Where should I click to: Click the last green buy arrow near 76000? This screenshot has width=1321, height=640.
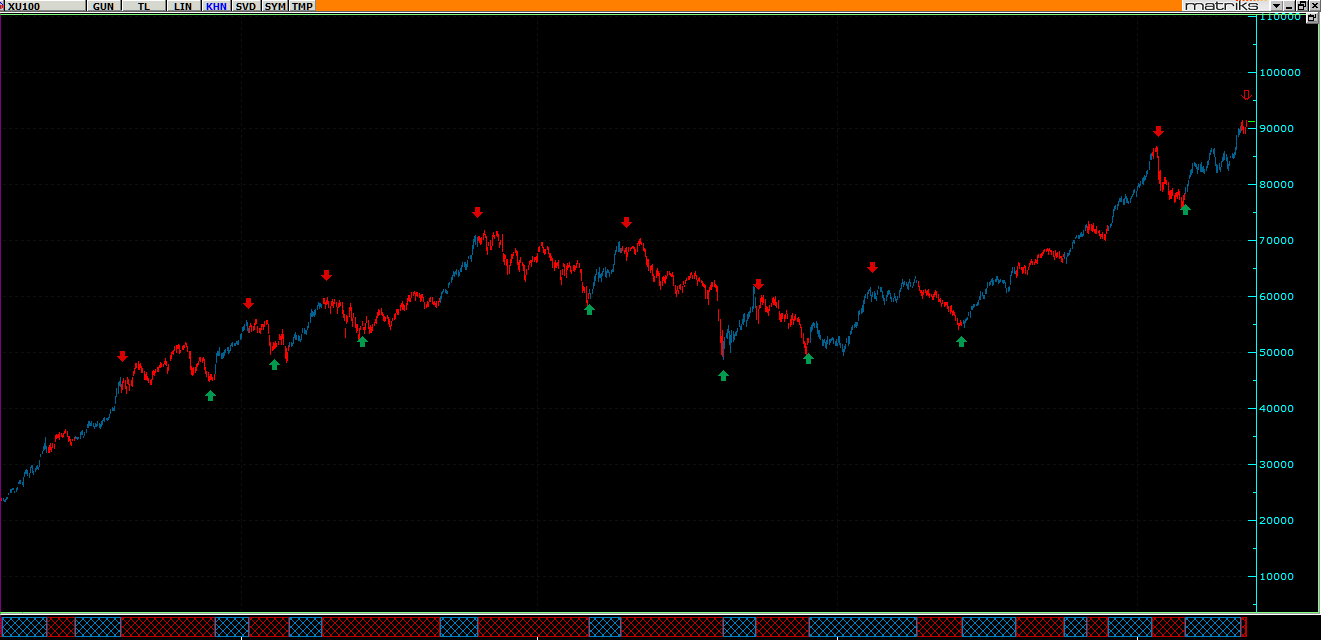click(x=1185, y=210)
